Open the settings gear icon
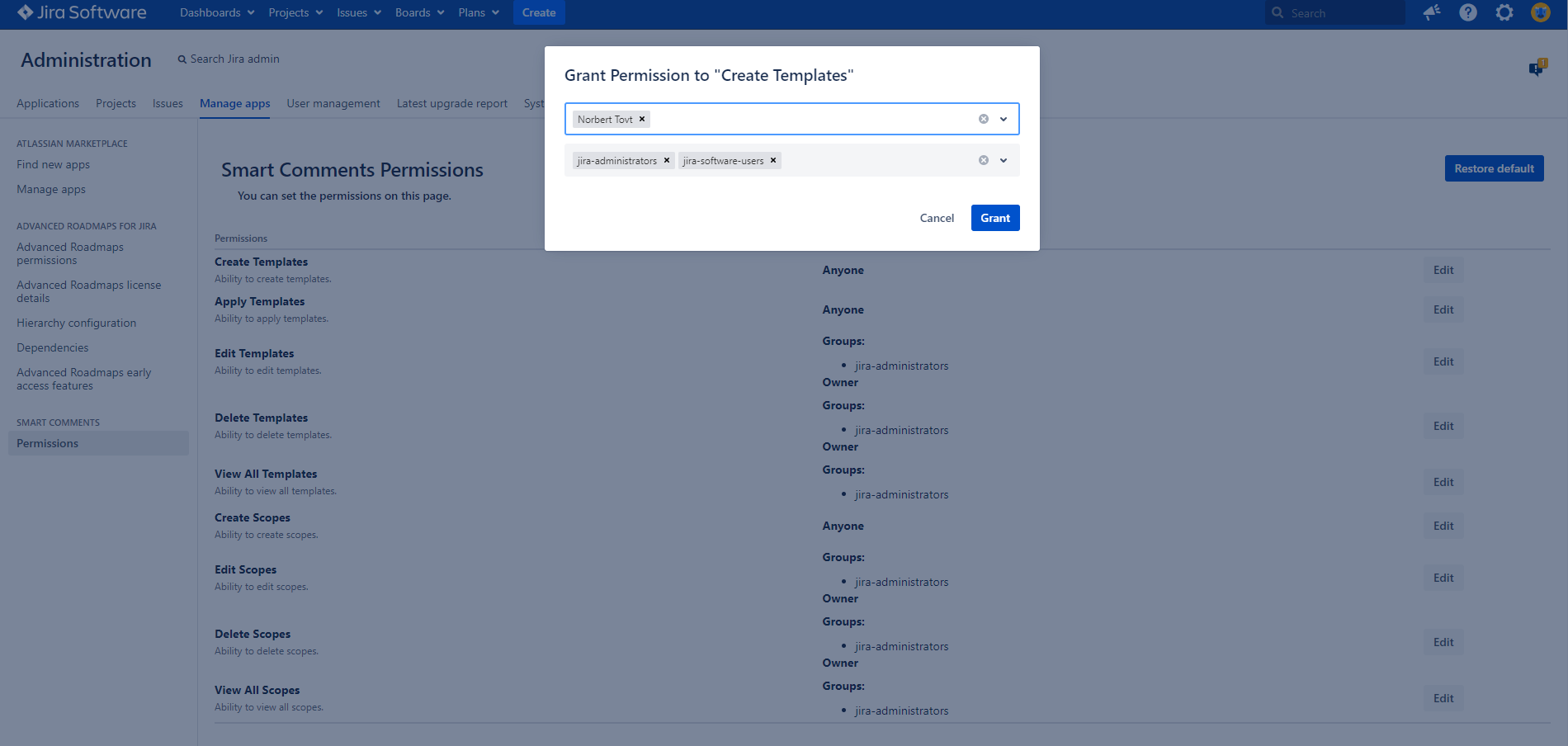 coord(1504,12)
